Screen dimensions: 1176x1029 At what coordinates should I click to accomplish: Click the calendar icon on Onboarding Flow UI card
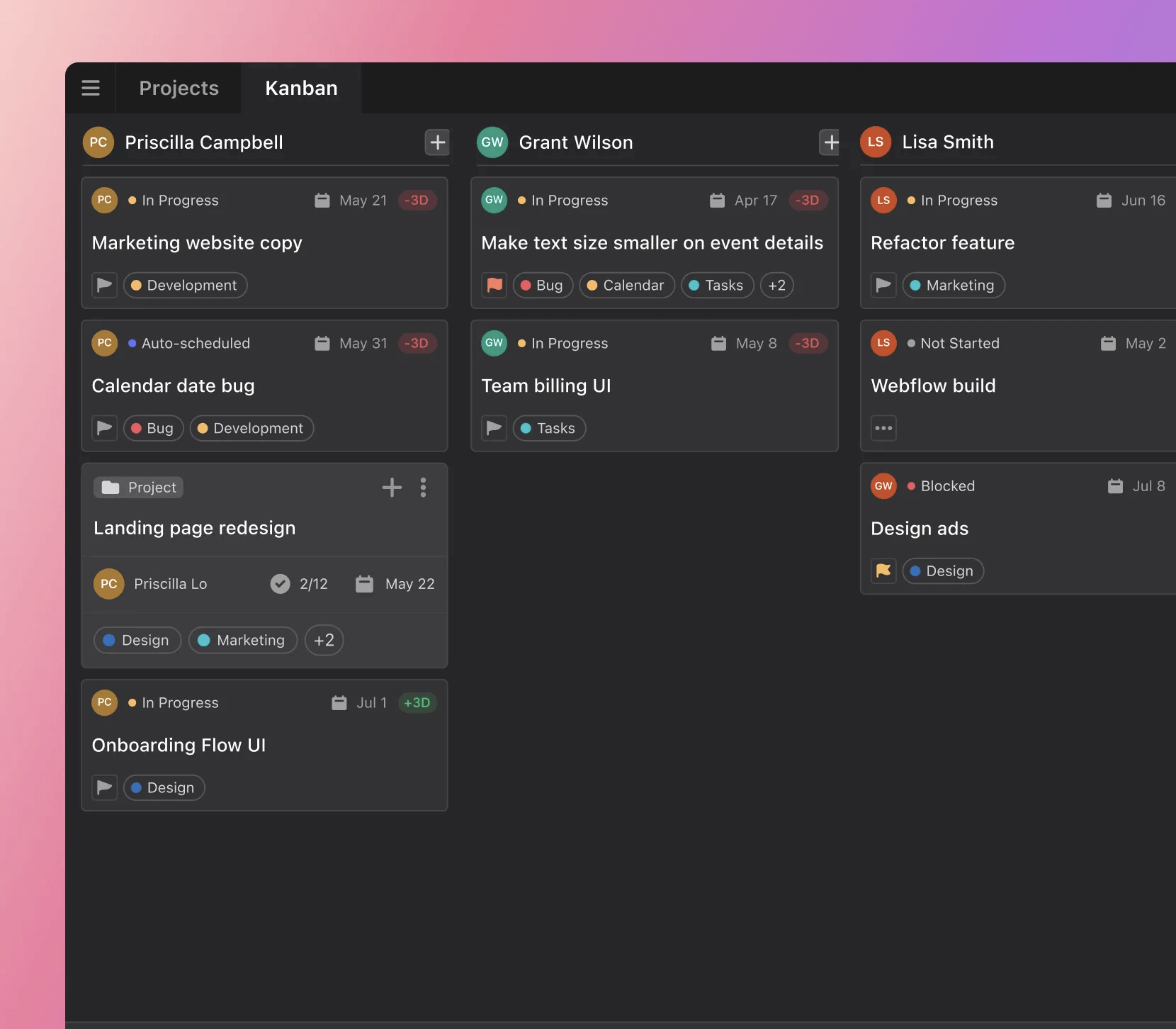click(x=339, y=702)
